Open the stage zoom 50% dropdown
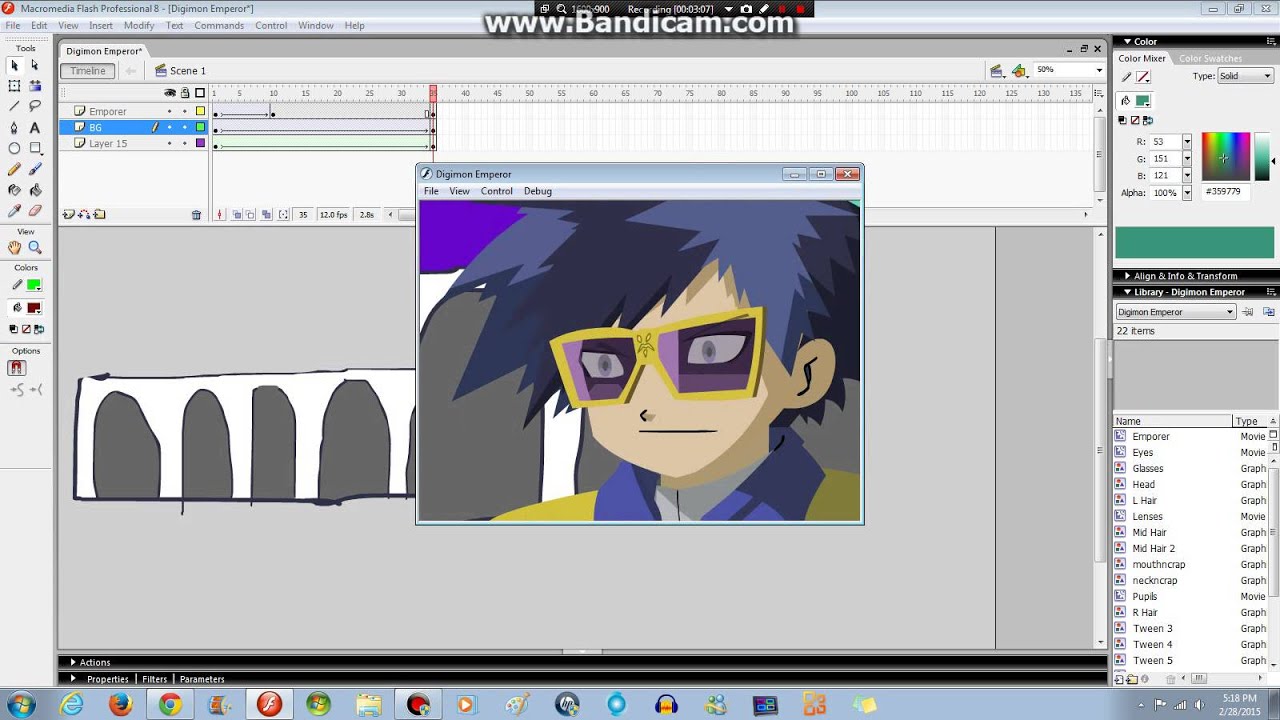1280x720 pixels. (x=1098, y=70)
